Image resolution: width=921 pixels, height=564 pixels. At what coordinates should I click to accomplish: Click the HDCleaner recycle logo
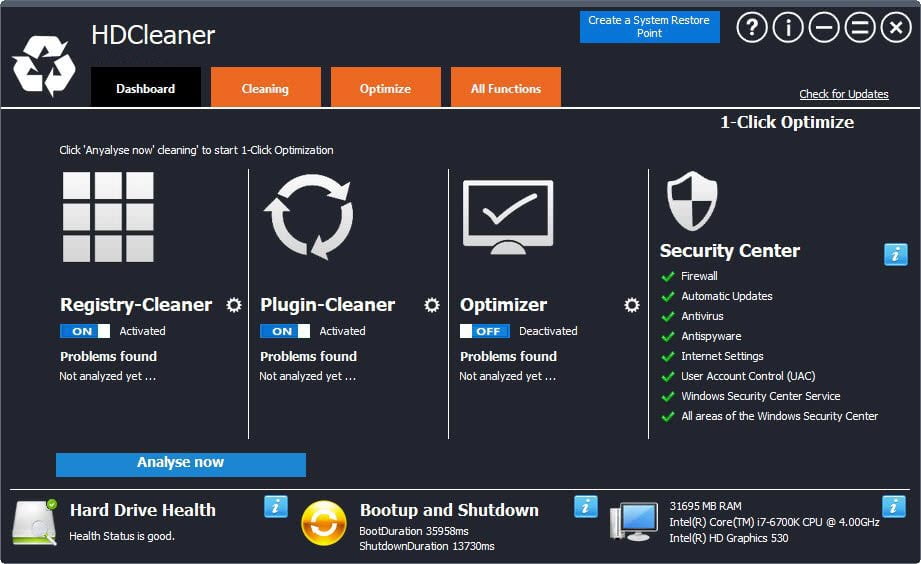44,65
